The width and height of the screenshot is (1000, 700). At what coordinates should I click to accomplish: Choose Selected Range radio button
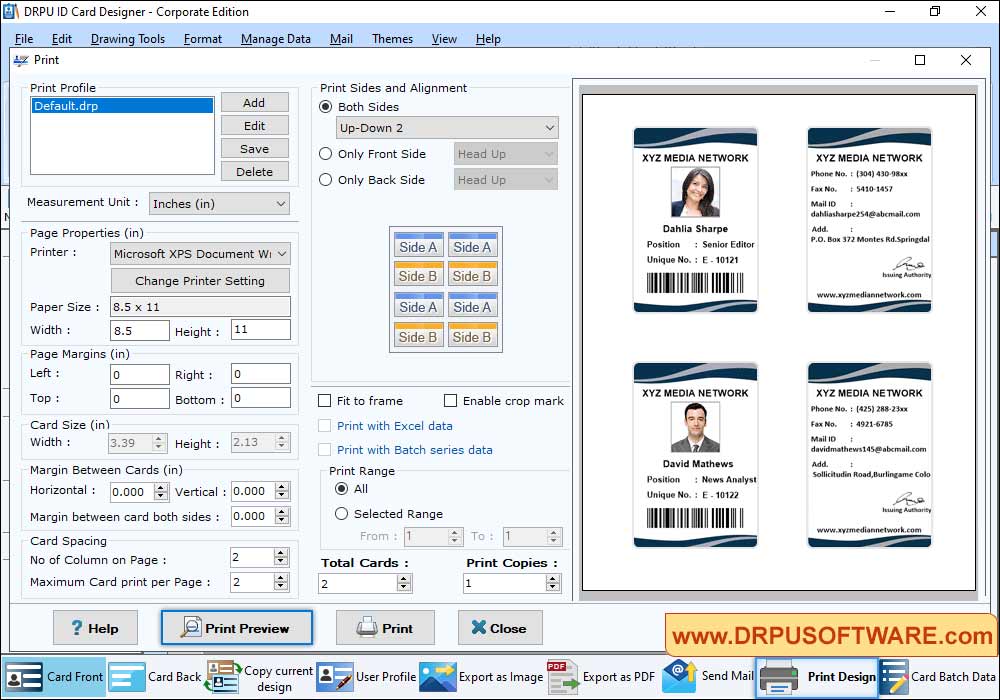click(342, 513)
